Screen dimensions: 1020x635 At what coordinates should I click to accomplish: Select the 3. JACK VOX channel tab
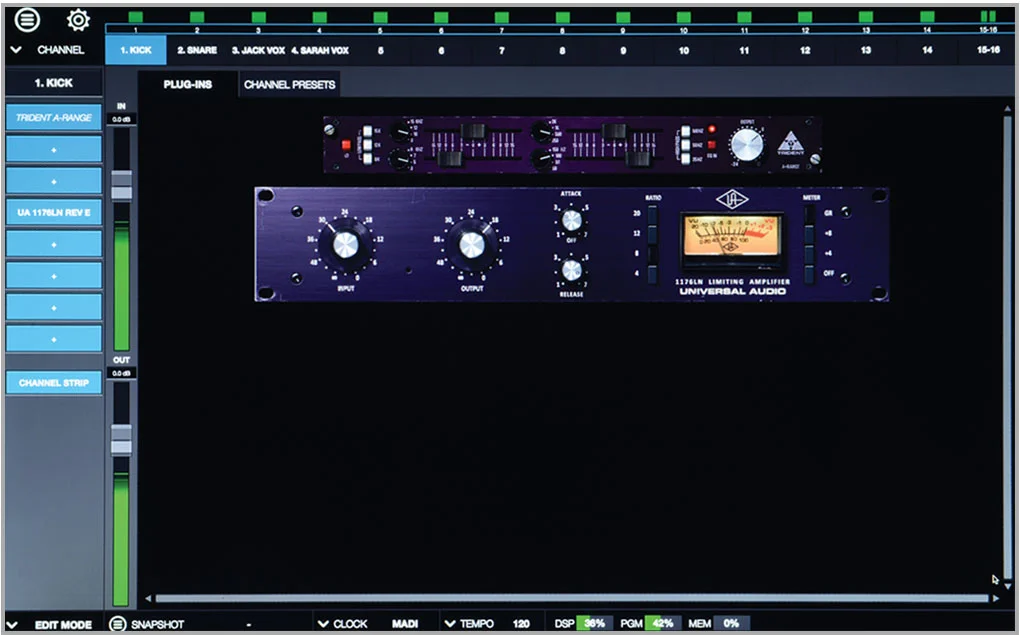[258, 50]
